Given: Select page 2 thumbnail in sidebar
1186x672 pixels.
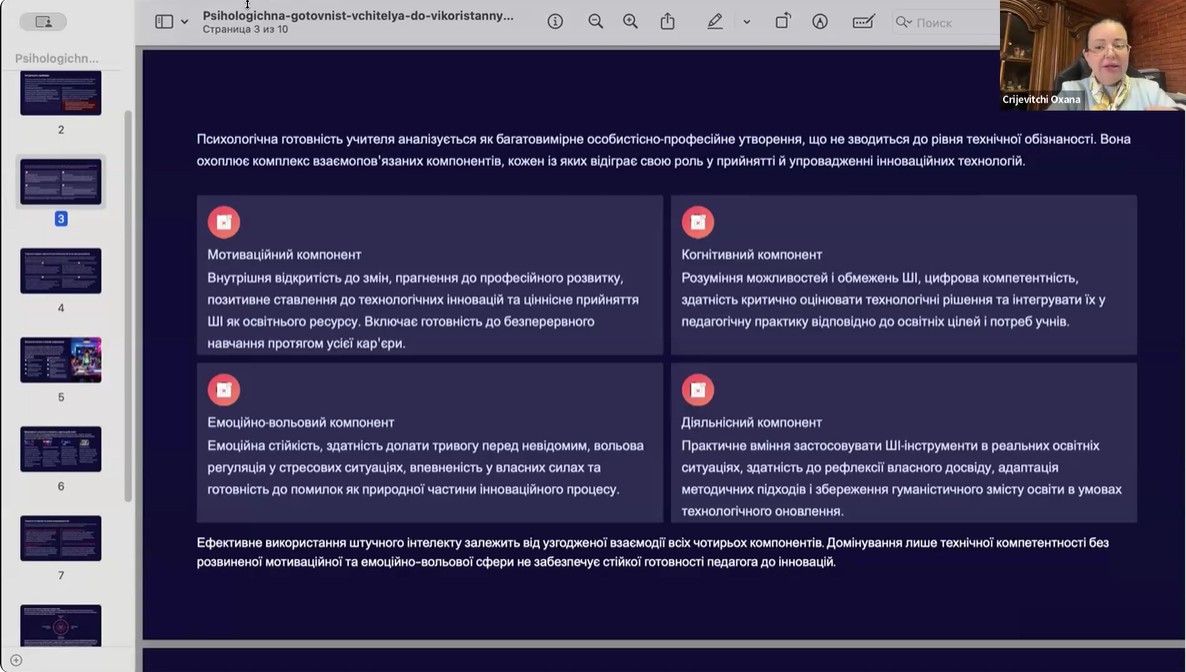Looking at the screenshot, I should pos(61,94).
